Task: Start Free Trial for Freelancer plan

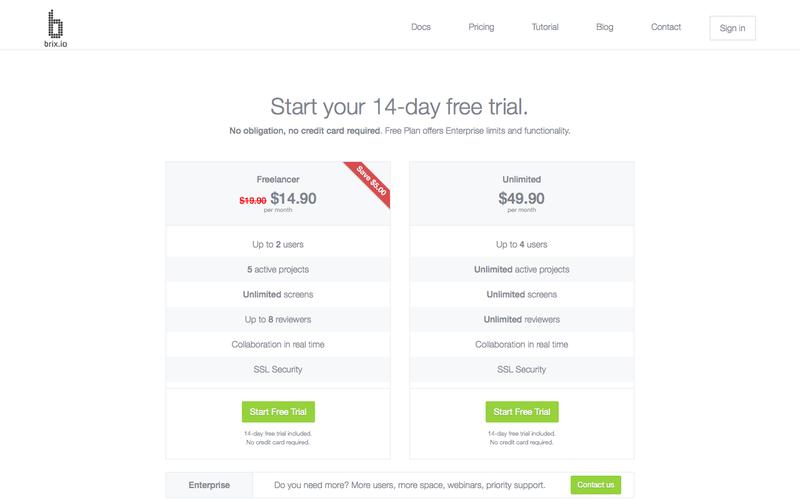Action: (278, 412)
